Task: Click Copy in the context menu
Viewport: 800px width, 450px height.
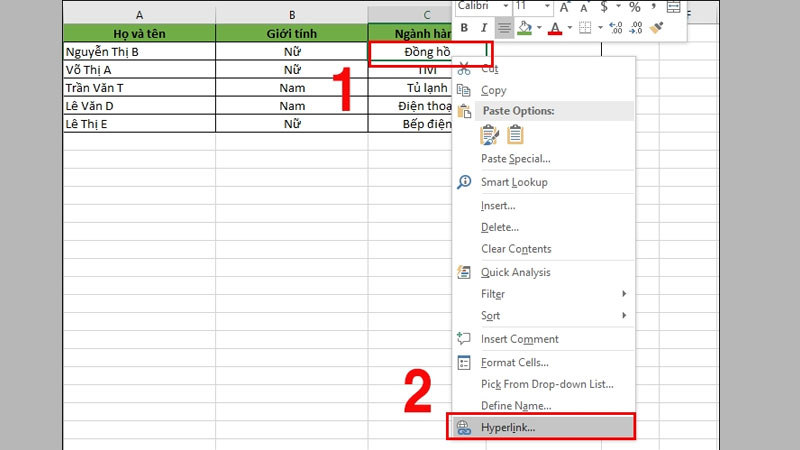Action: 494,90
